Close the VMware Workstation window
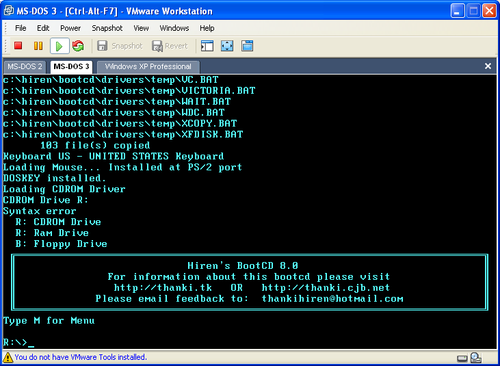 coord(489,11)
